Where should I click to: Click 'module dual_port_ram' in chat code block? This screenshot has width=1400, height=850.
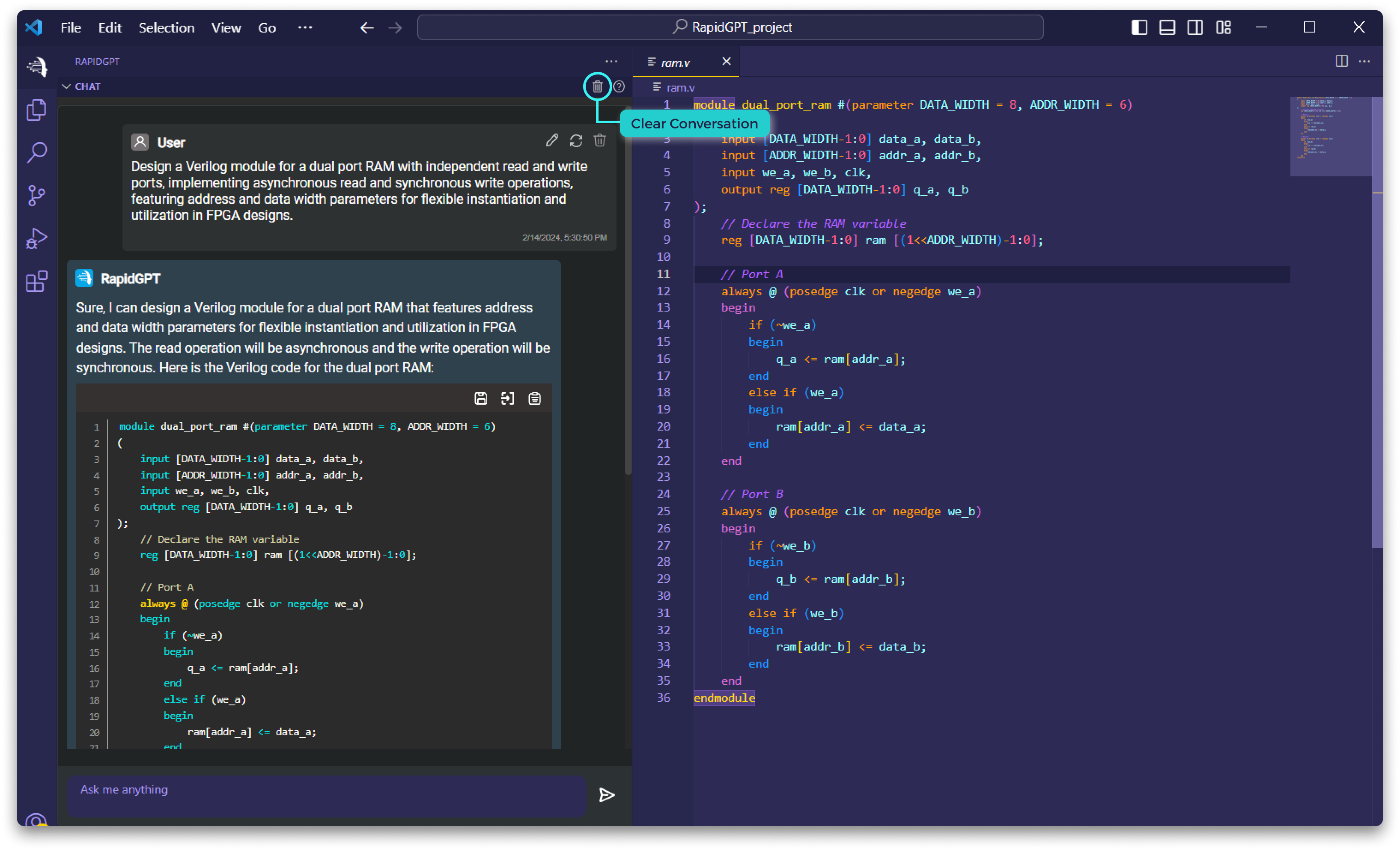(179, 426)
